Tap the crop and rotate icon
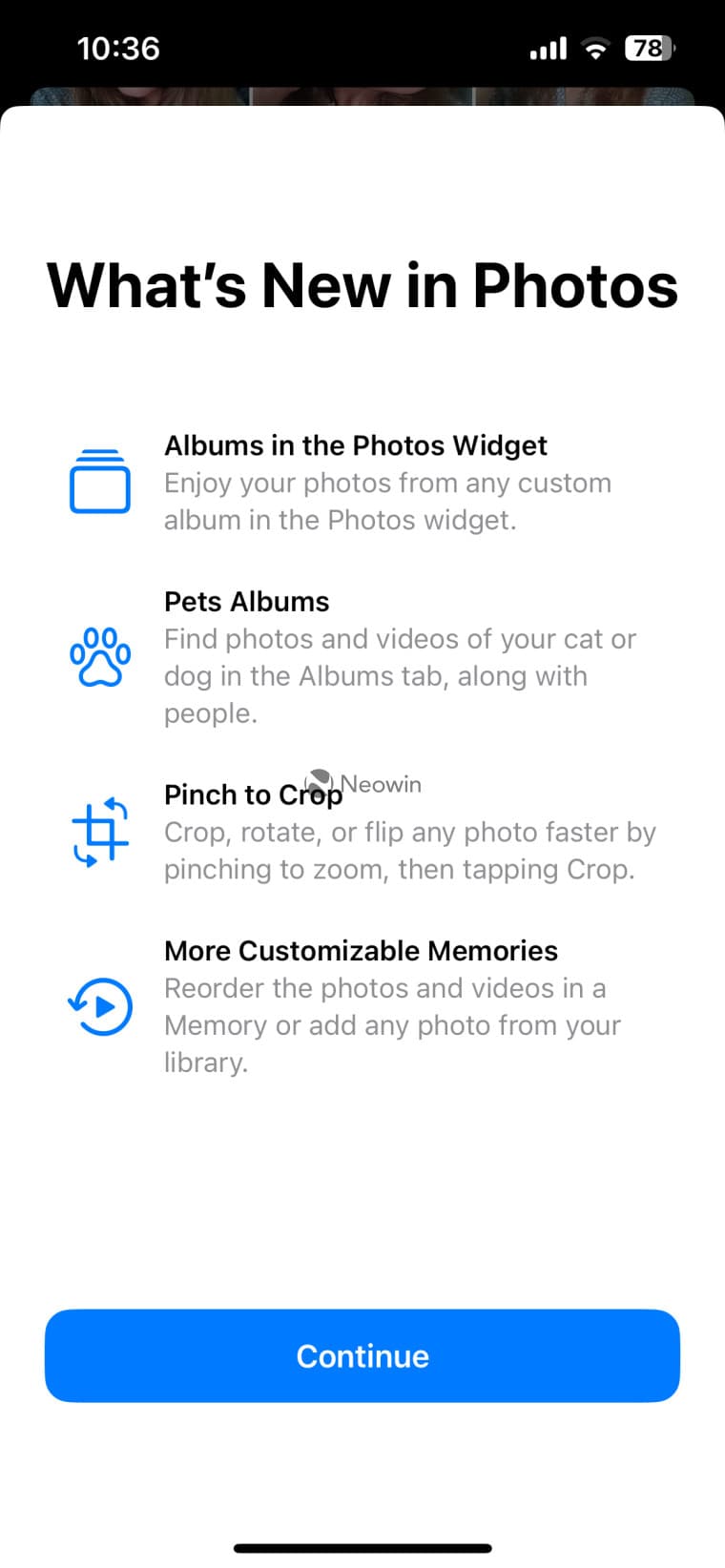The height and width of the screenshot is (1568, 725). (x=100, y=832)
